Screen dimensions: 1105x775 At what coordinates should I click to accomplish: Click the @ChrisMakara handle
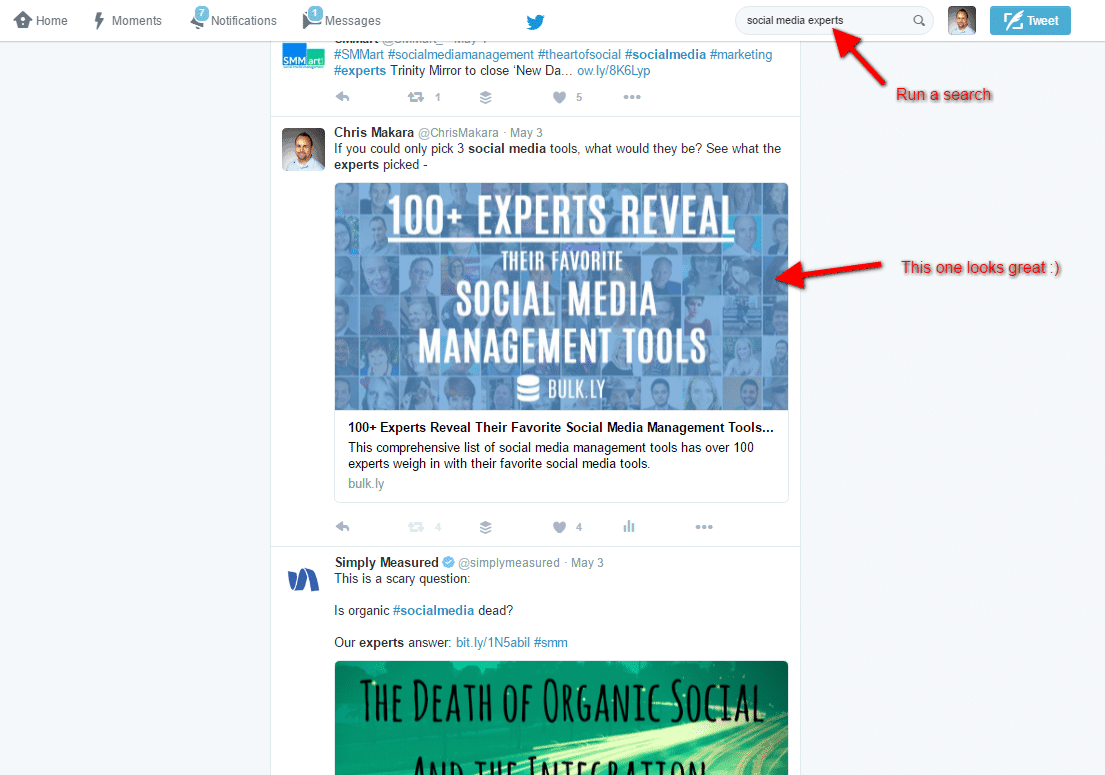point(458,133)
